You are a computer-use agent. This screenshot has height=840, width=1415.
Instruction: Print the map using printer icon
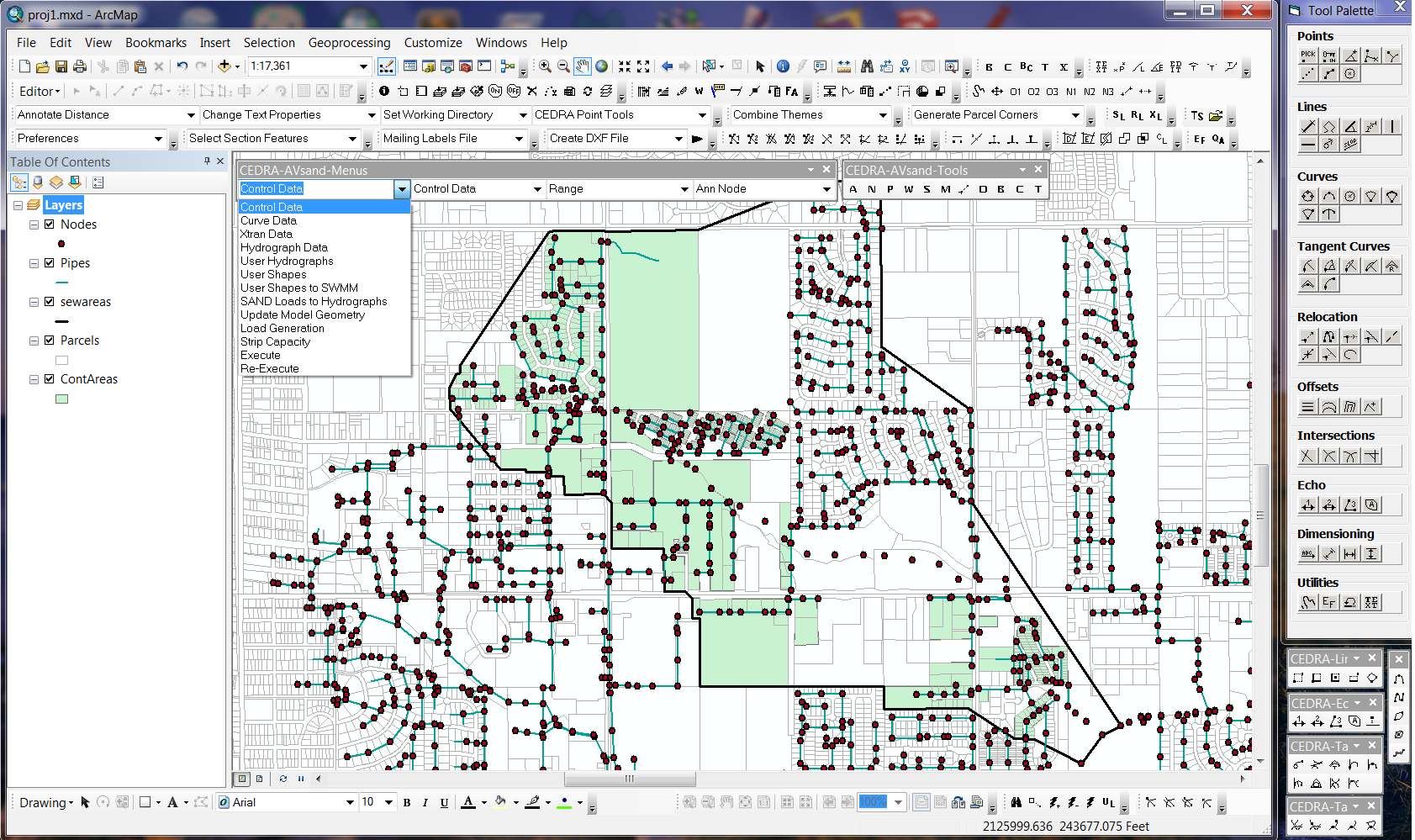tap(80, 66)
